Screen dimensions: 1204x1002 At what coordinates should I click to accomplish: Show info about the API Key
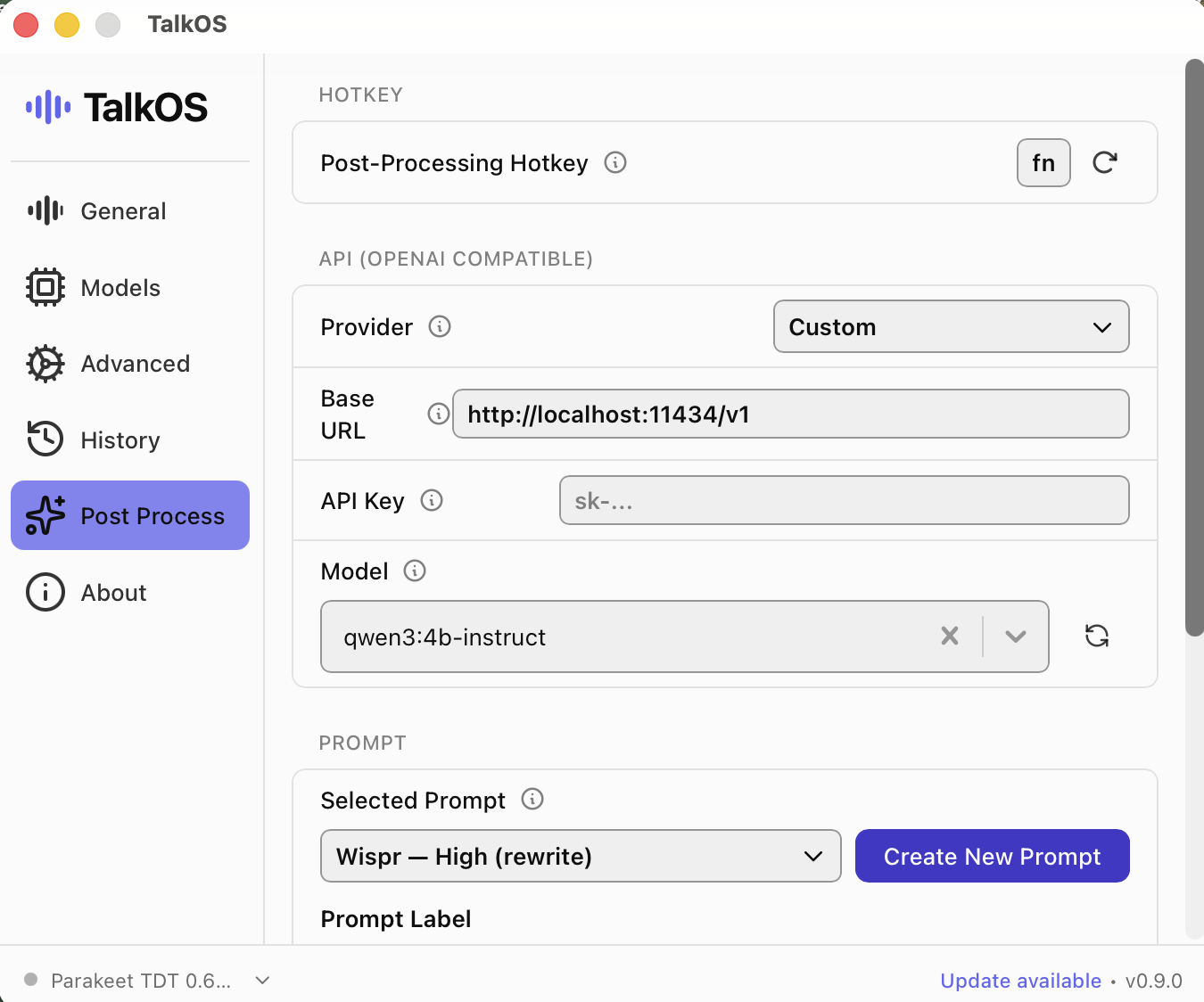click(x=432, y=500)
